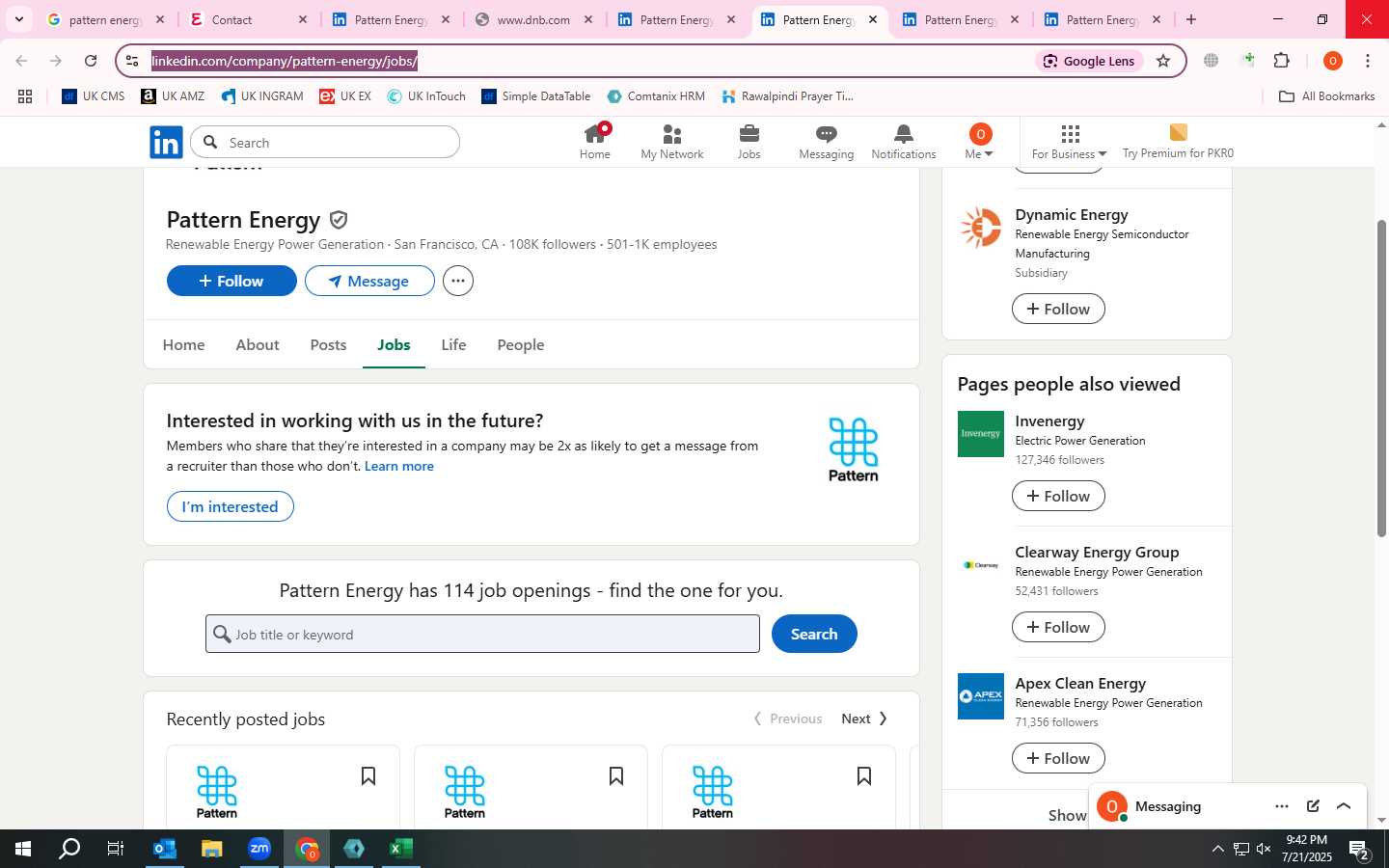Viewport: 1389px width, 868px height.
Task: Open the more options ellipsis for Pattern Energy
Action: click(x=458, y=281)
